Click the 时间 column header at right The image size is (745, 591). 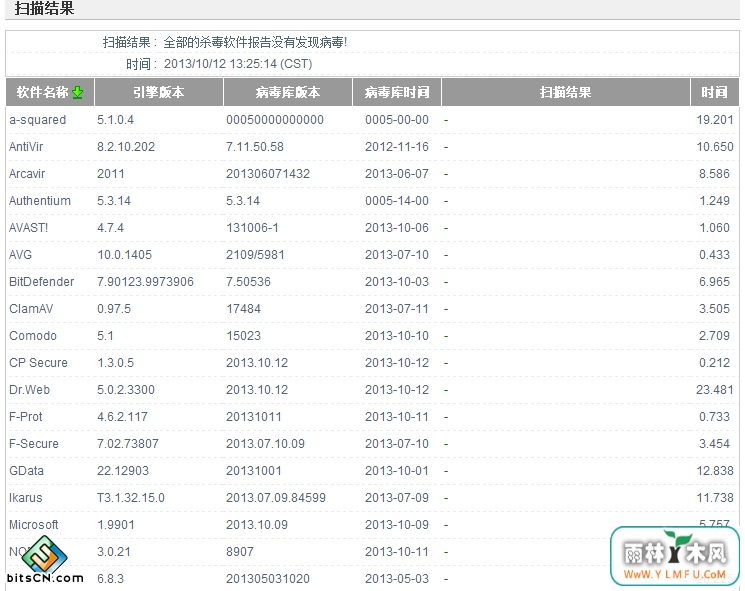coord(715,92)
